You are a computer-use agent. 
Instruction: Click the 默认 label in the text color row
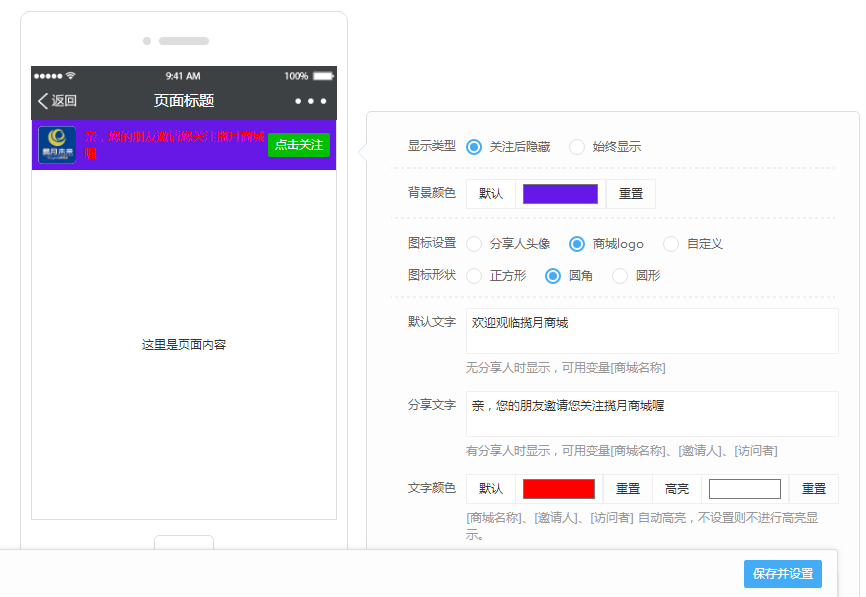click(x=490, y=489)
